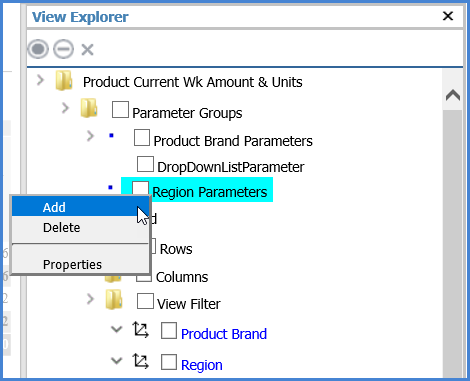Select the blue Region link
The height and width of the screenshot is (381, 470).
(202, 365)
